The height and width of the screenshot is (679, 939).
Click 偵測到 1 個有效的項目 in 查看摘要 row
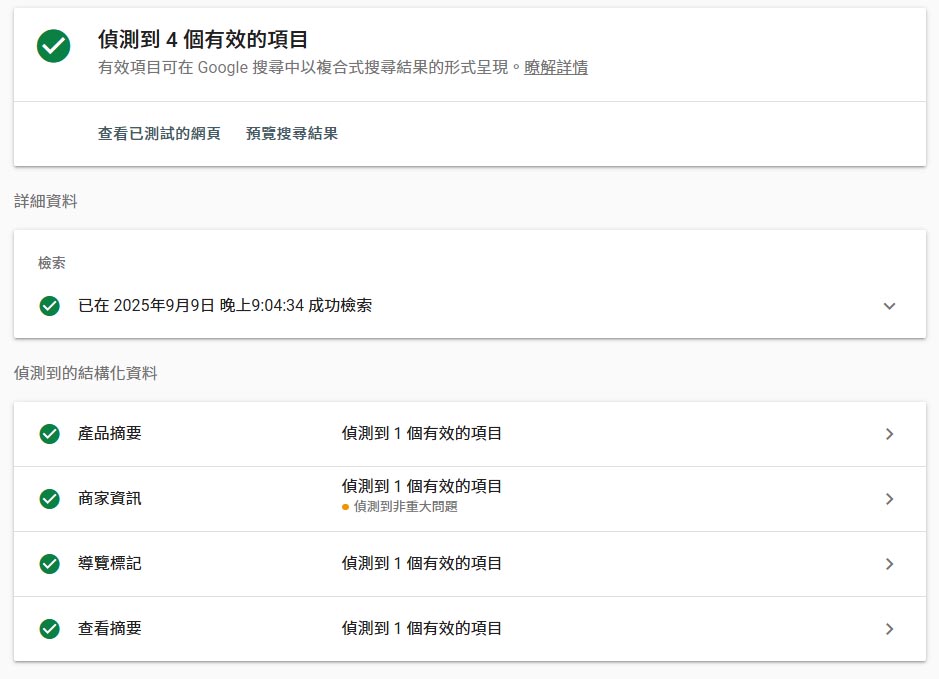(x=422, y=628)
